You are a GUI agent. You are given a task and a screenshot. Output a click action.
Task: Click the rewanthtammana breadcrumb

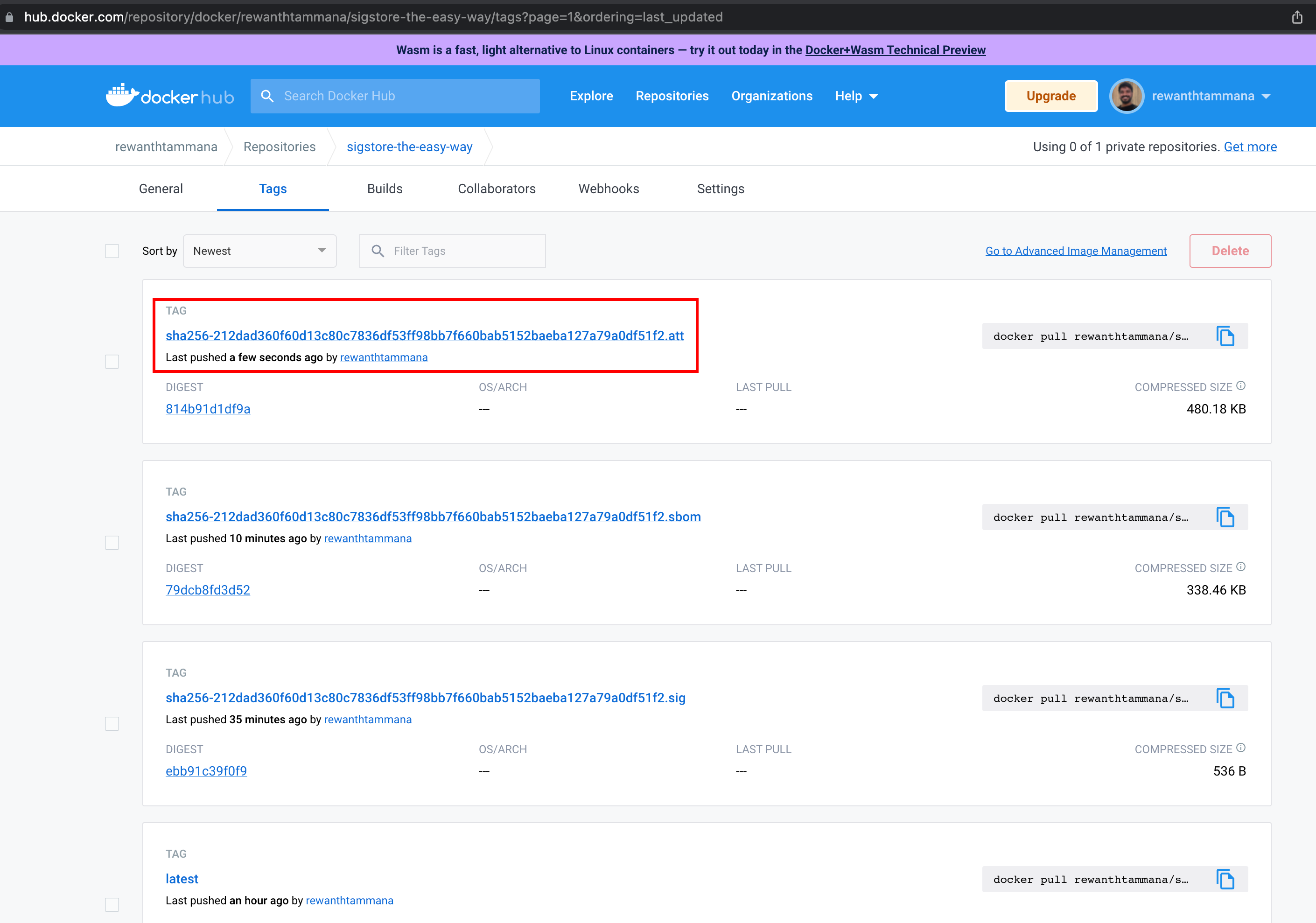pos(166,147)
